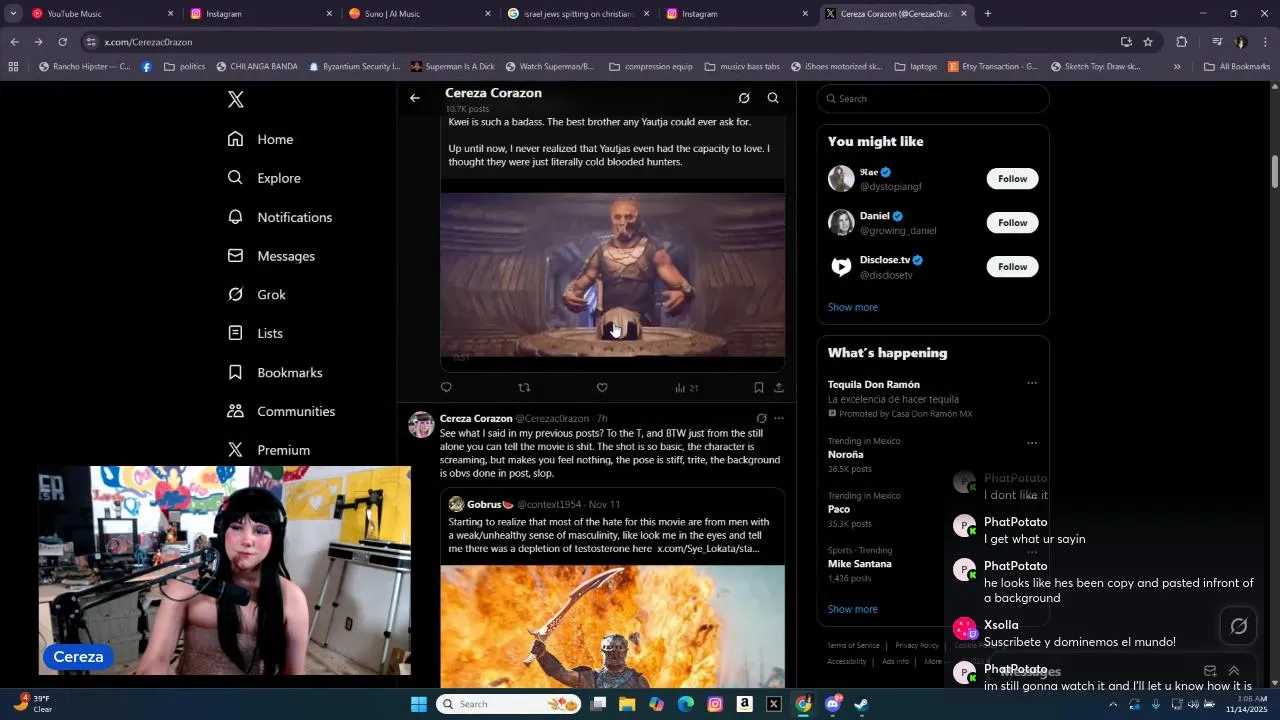
Task: Share the Kwei video post
Action: pos(779,388)
